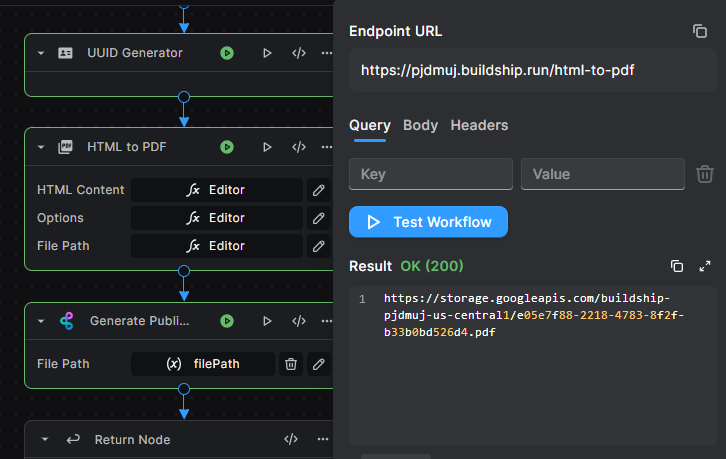The image size is (726, 459).
Task: Expand the Result panel to fullscreen
Action: click(704, 266)
